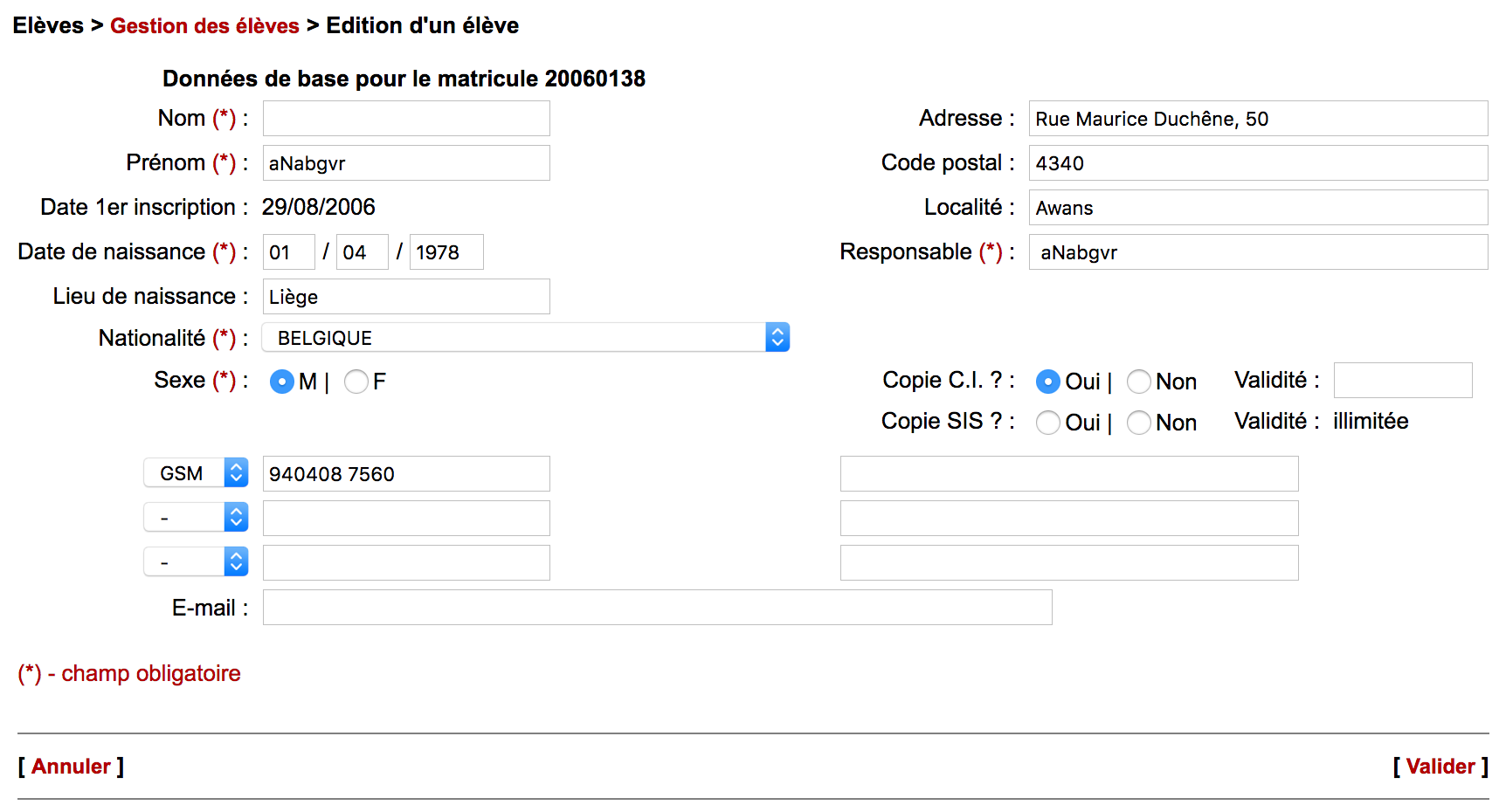The width and height of the screenshot is (1499, 812).
Task: Click the empty Nom input field
Action: coord(406,119)
